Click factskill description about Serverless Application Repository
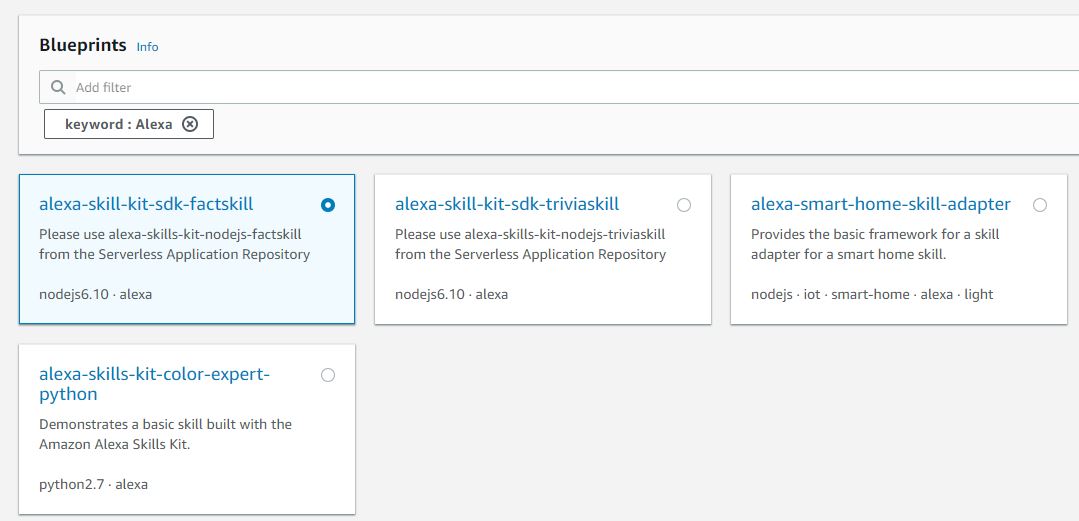The image size is (1079, 521). click(x=174, y=244)
